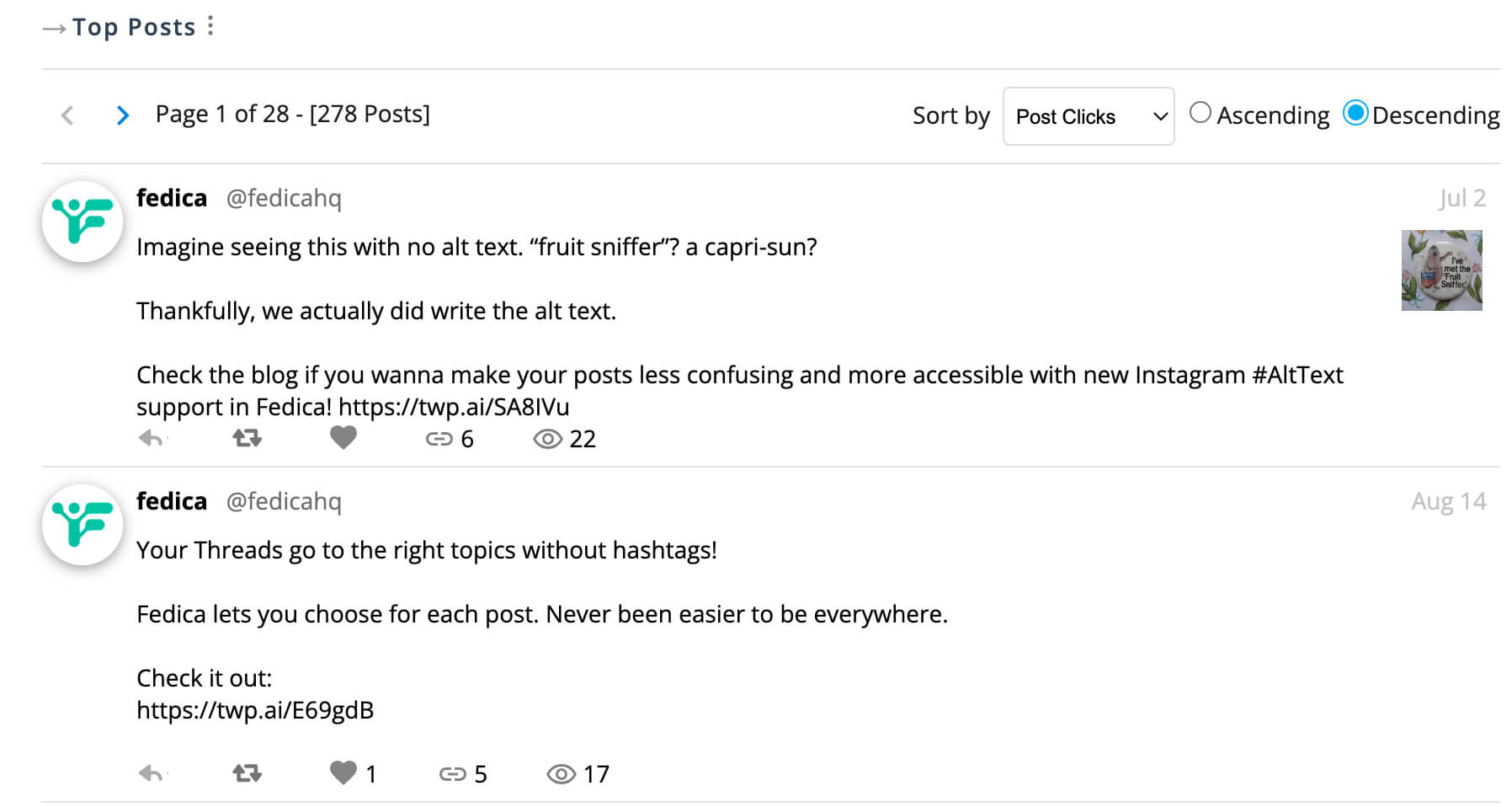This screenshot has width=1512, height=807.
Task: Click views eye icon on Aug 14 post
Action: click(x=561, y=774)
